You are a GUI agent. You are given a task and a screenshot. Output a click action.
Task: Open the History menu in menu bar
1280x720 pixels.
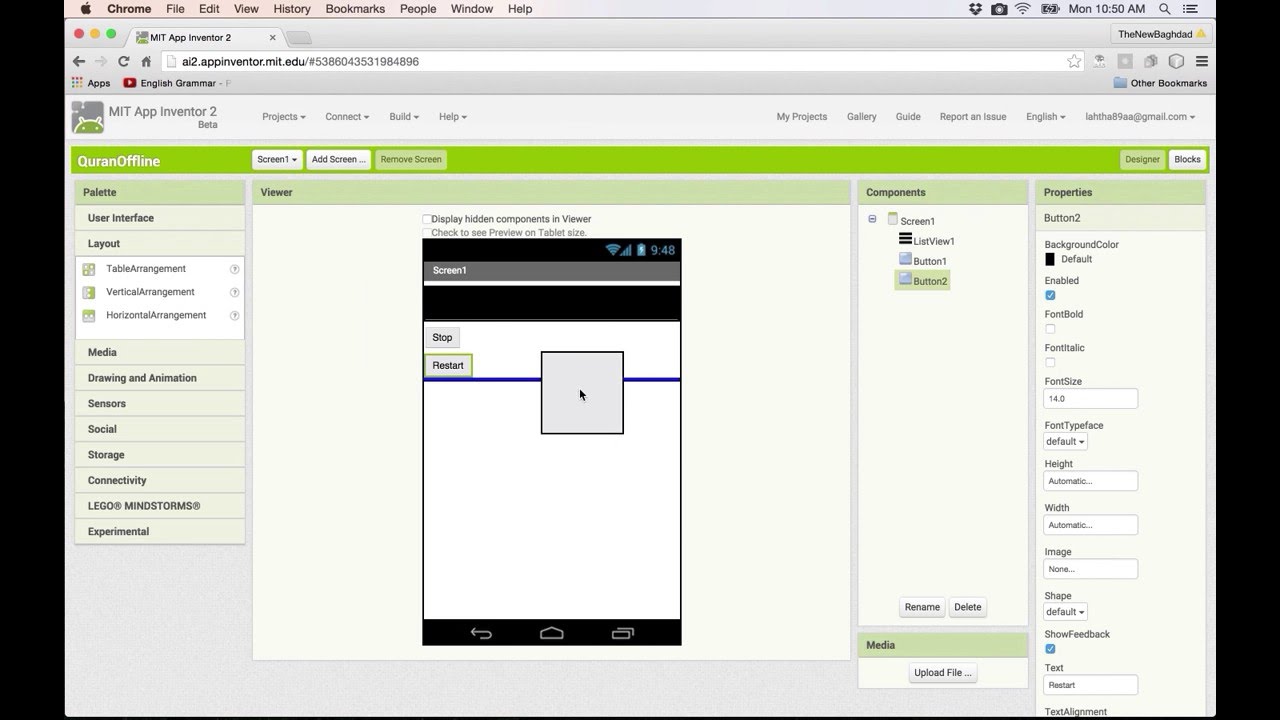click(x=292, y=9)
